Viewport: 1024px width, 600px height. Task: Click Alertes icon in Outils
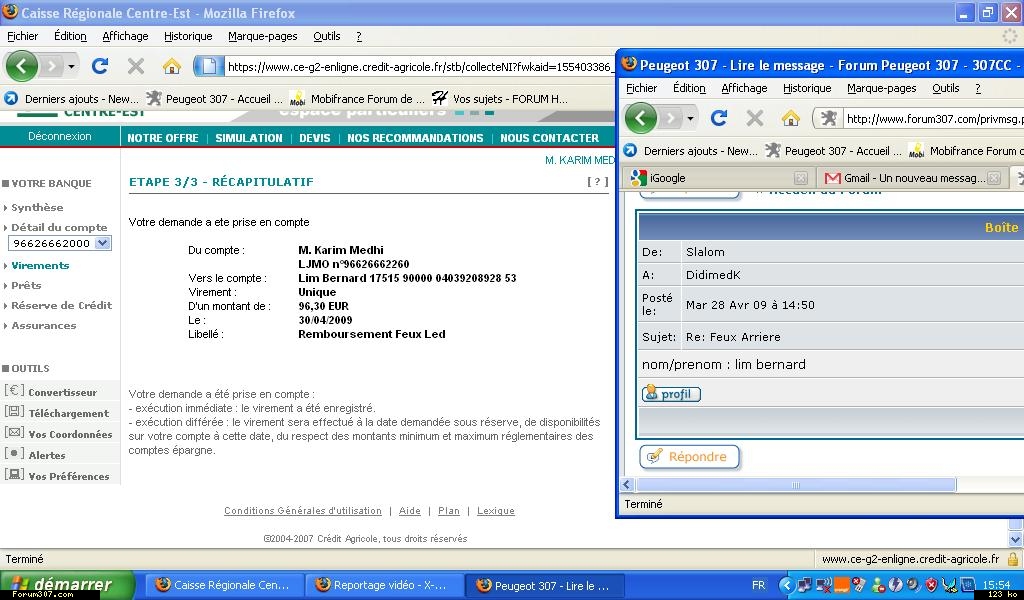point(14,453)
